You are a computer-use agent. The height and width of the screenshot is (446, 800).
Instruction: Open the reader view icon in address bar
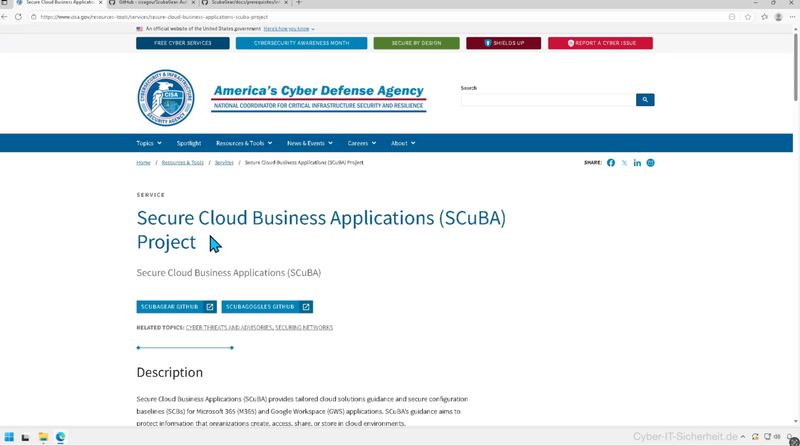pyautogui.click(x=732, y=17)
